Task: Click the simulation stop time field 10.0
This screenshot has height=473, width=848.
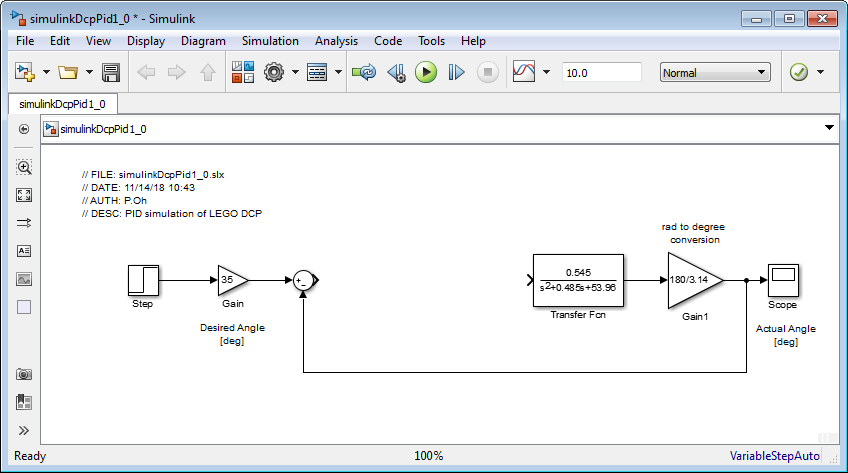Action: (x=601, y=72)
